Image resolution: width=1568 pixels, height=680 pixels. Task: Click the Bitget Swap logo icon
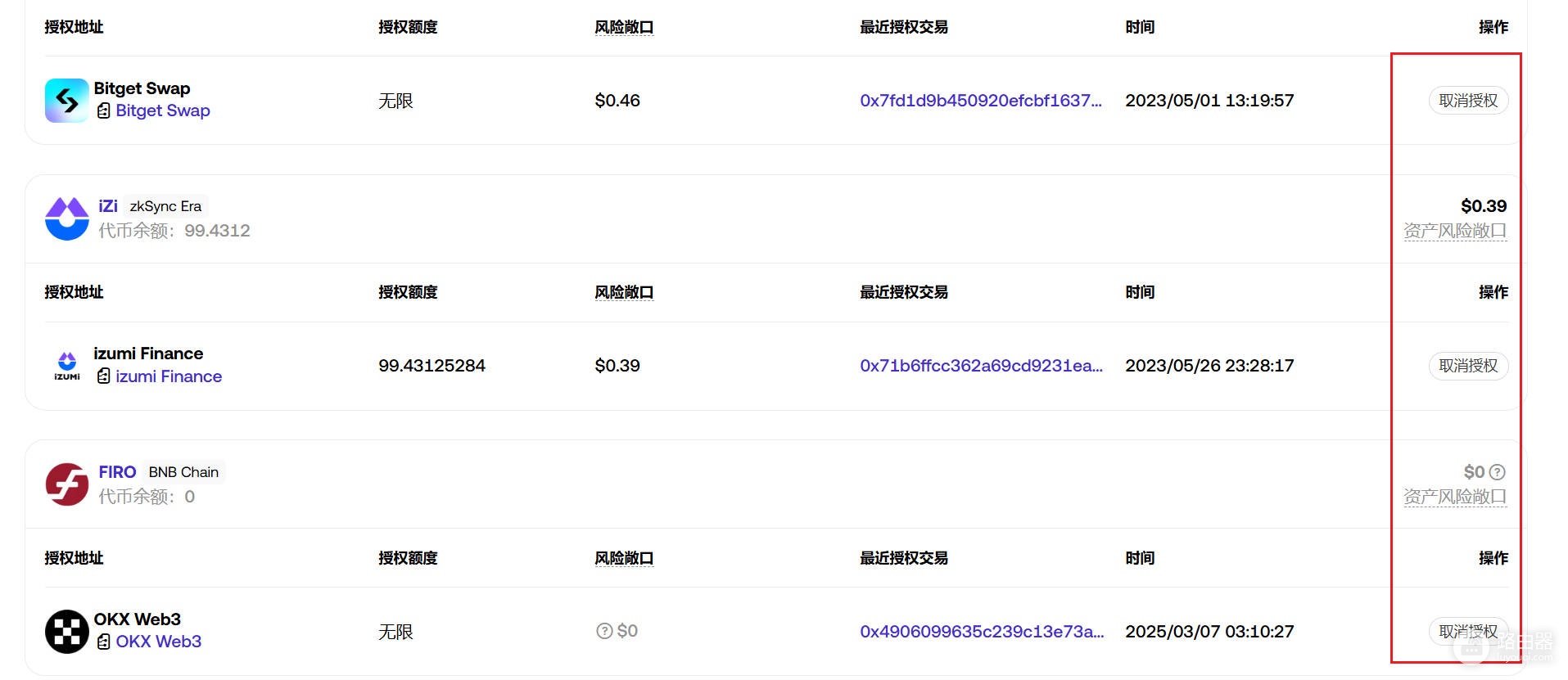[66, 101]
